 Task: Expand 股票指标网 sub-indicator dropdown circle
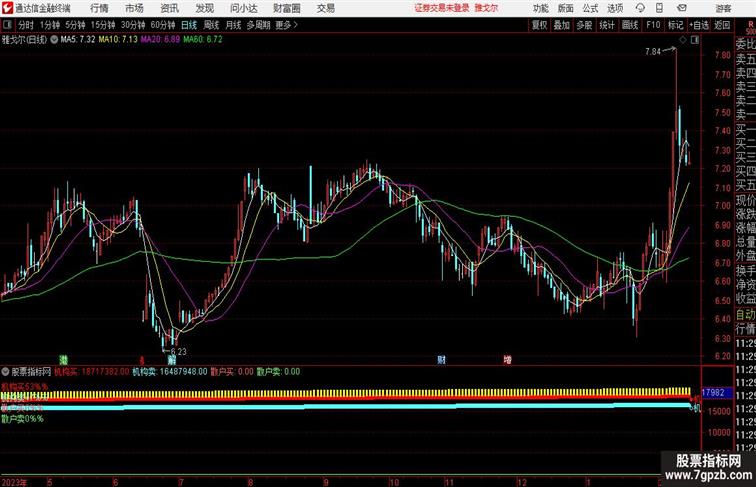tap(5, 372)
